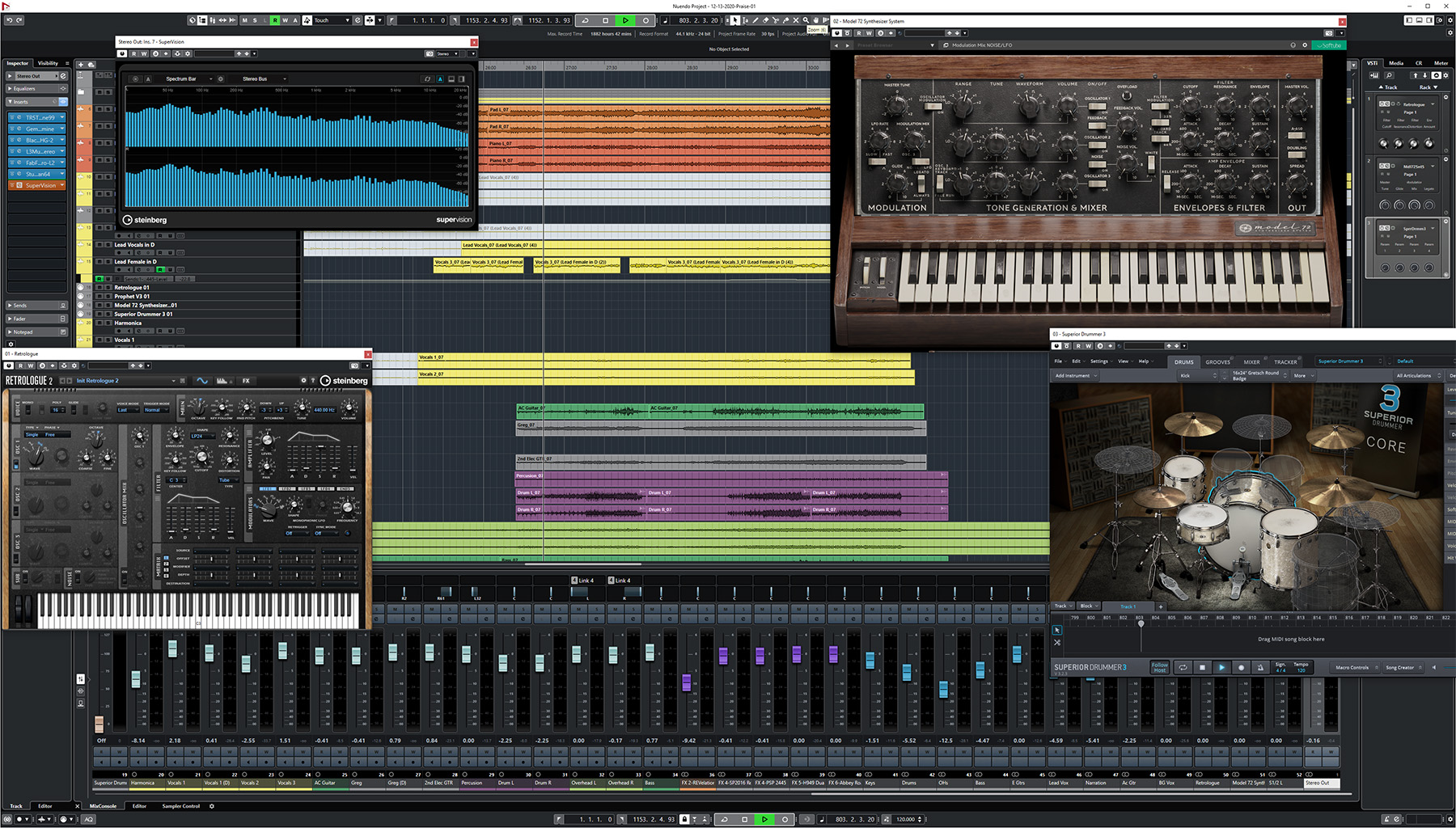Click Model 72 next preset arrow

tap(848, 45)
